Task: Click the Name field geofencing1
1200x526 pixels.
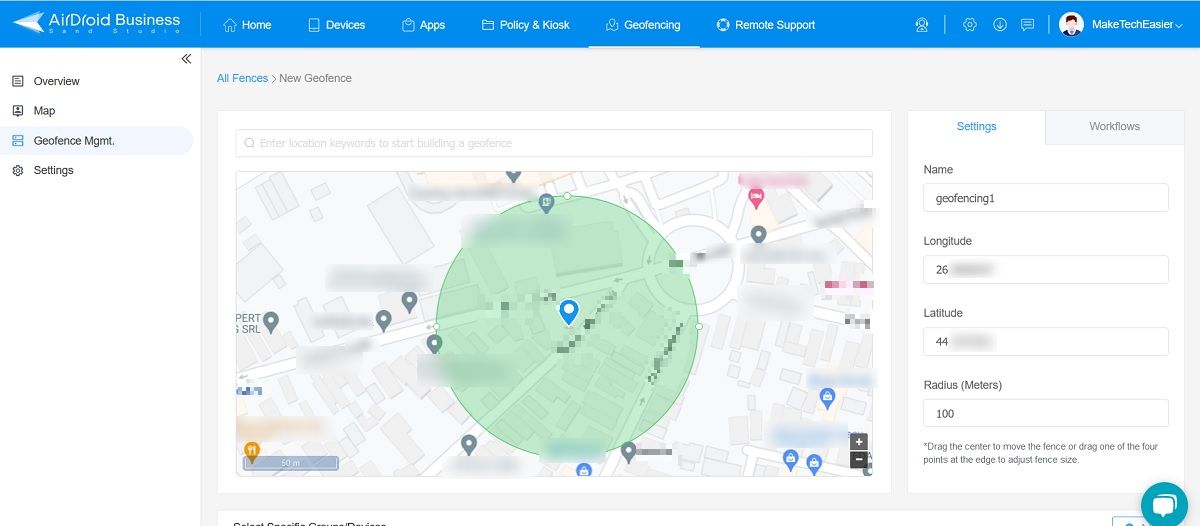Action: coord(1046,198)
